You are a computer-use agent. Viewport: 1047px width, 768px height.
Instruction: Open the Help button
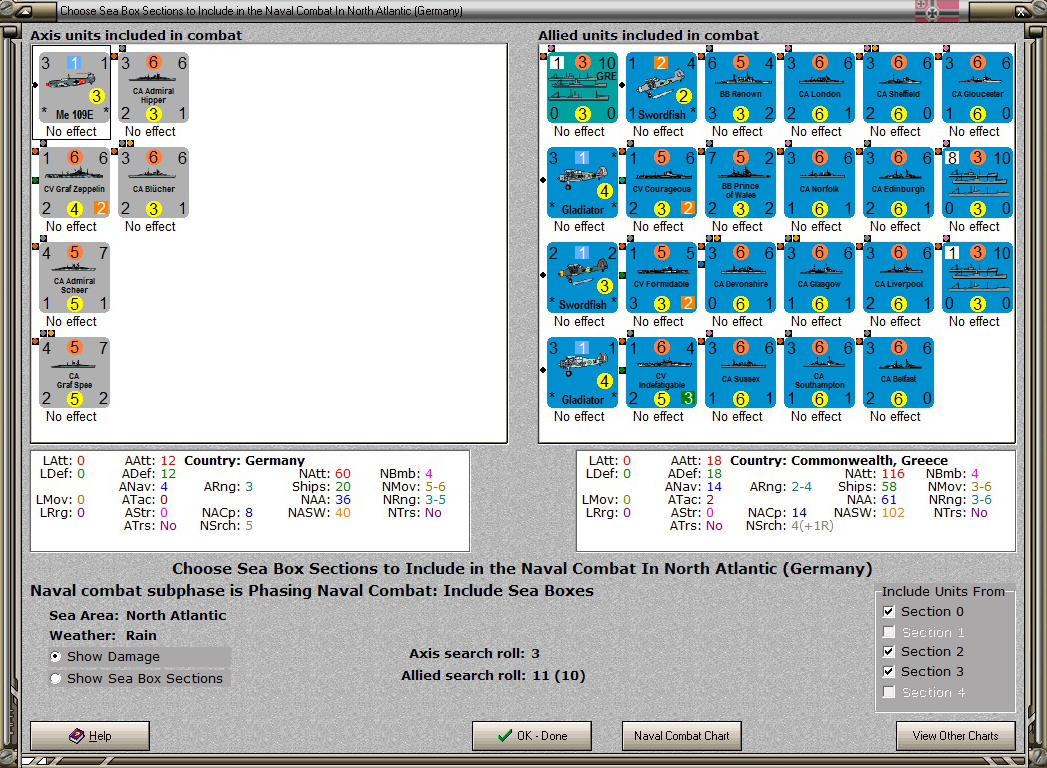pos(89,735)
